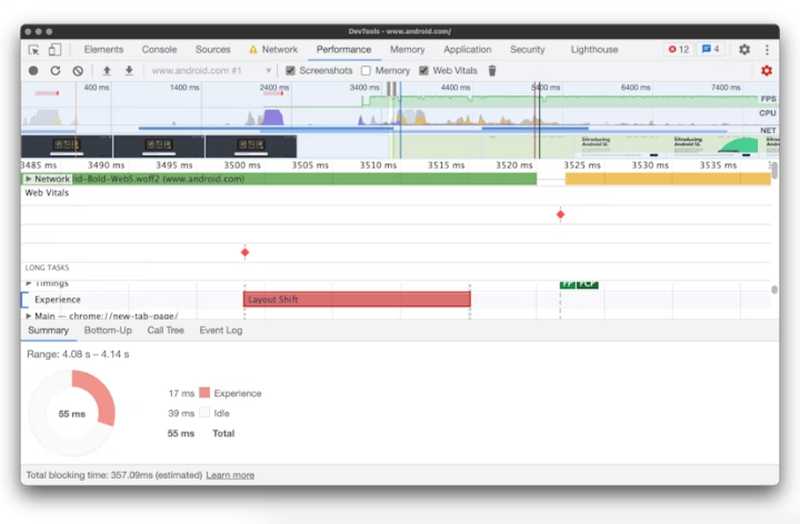Click the reload and profile icon
The width and height of the screenshot is (800, 524).
tap(55, 71)
